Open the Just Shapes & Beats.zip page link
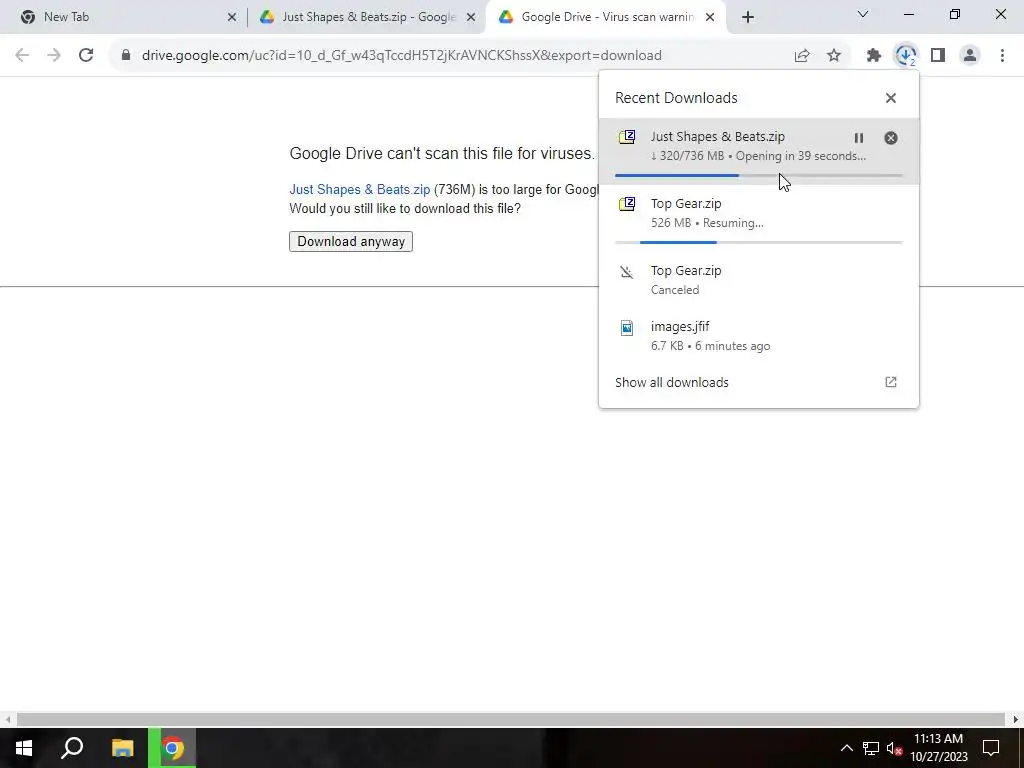 pyautogui.click(x=360, y=189)
